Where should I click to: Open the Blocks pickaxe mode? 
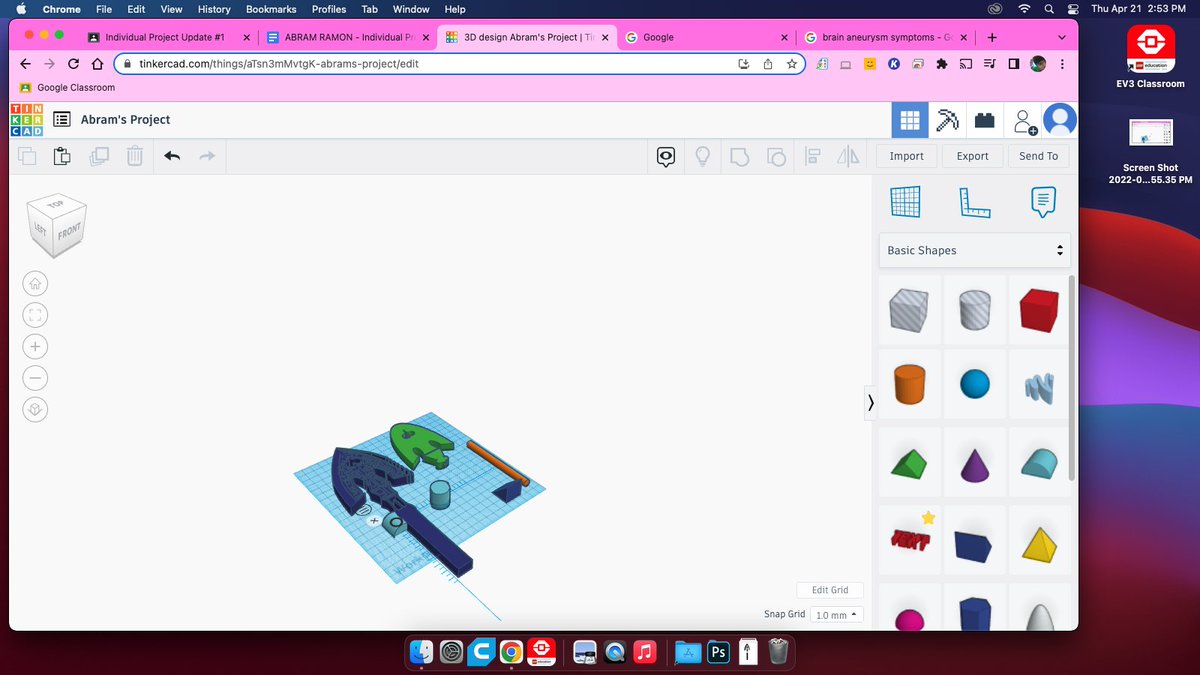947,120
